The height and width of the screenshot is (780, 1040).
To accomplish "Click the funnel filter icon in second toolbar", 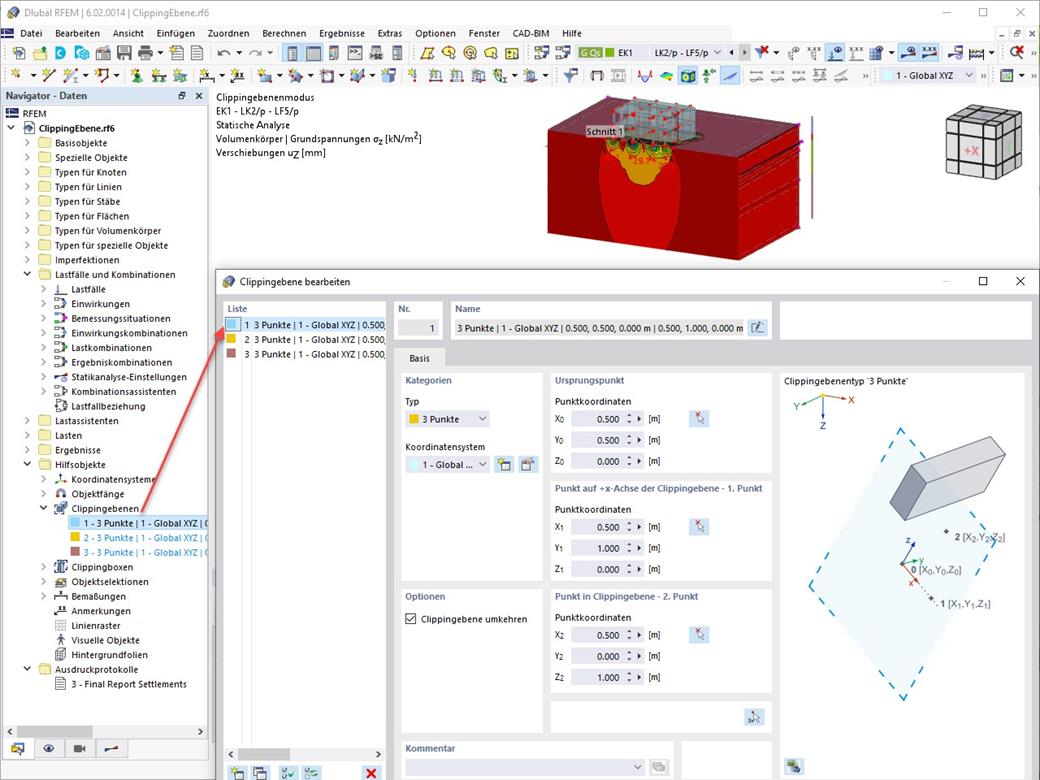I will [x=570, y=76].
